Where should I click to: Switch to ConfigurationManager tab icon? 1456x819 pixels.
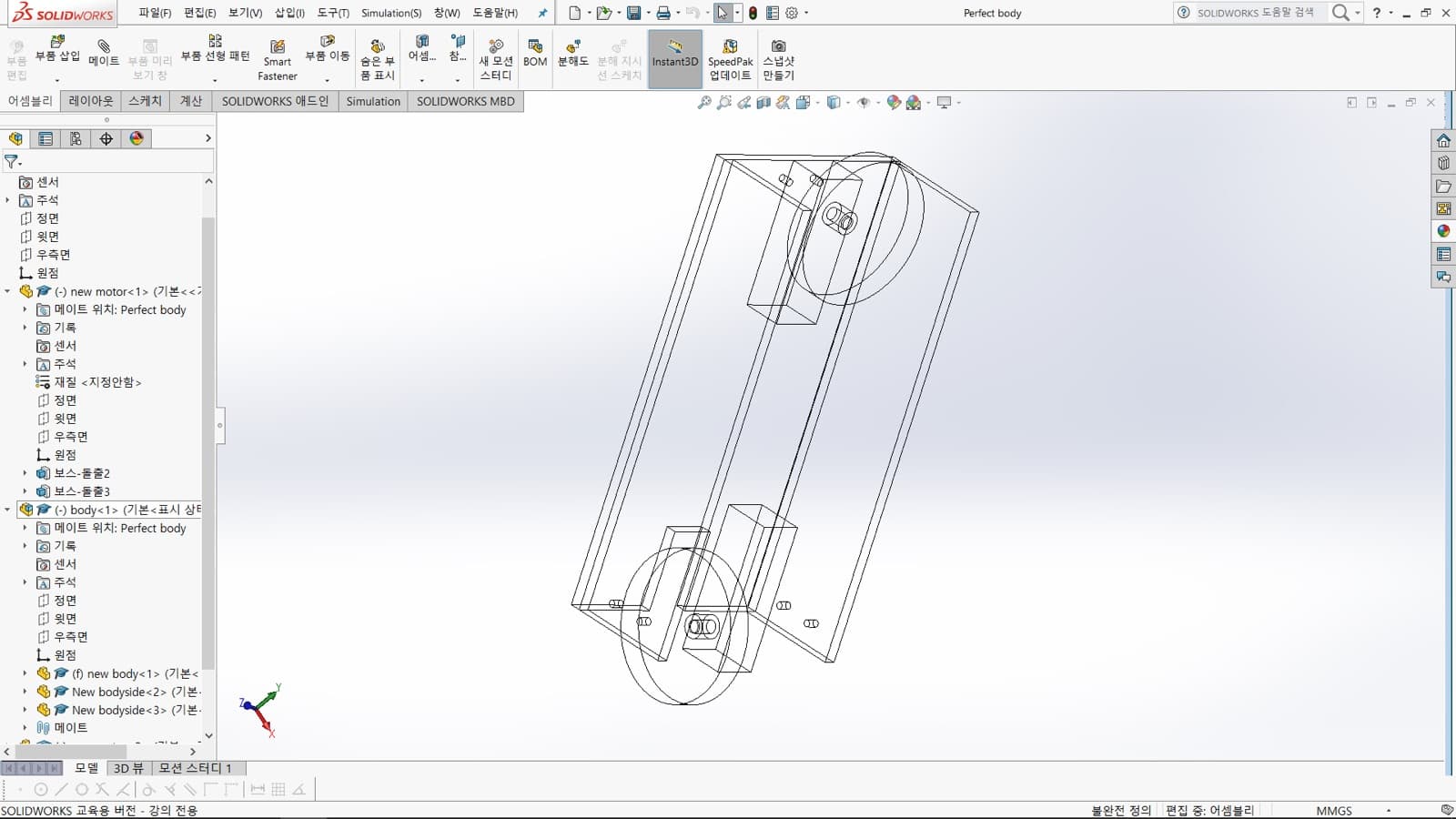pyautogui.click(x=76, y=138)
